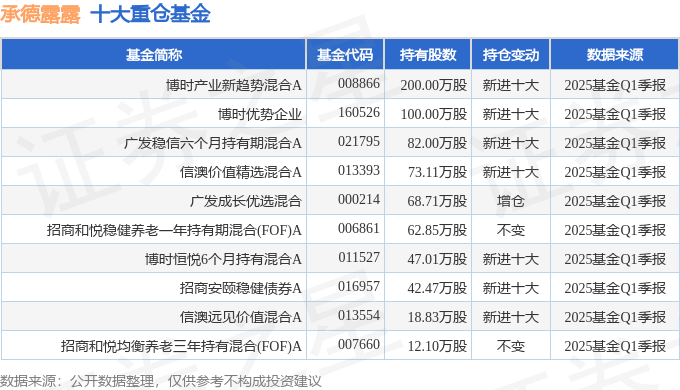Click the 47.01万股 holdings cell
The image size is (680, 390).
pyautogui.click(x=437, y=259)
